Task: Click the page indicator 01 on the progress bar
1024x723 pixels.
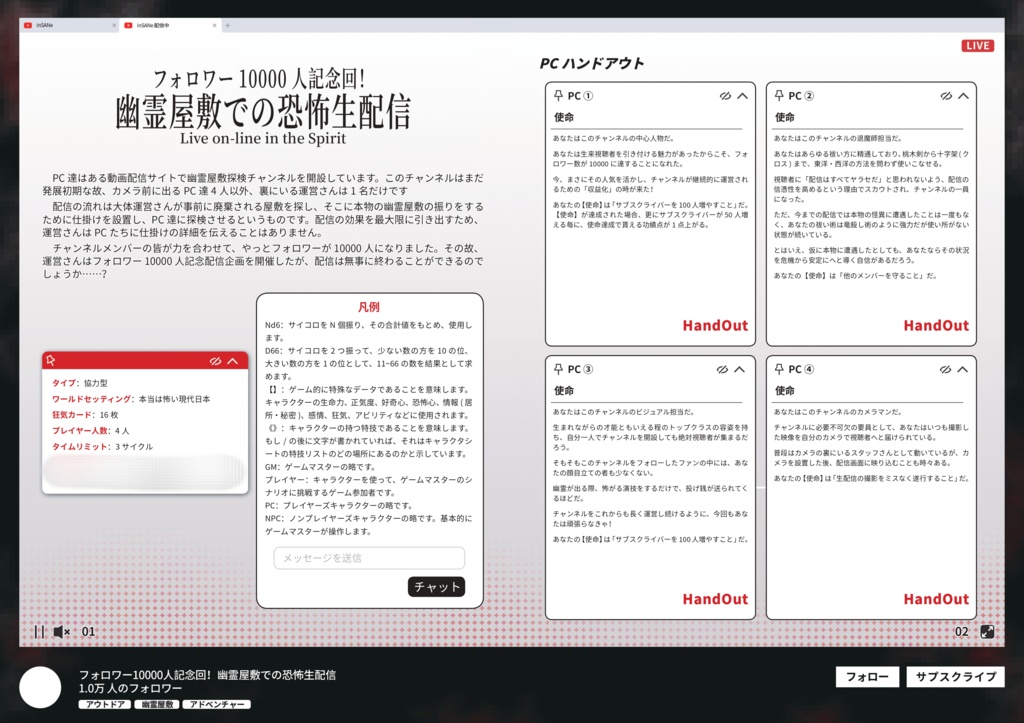Action: click(87, 633)
